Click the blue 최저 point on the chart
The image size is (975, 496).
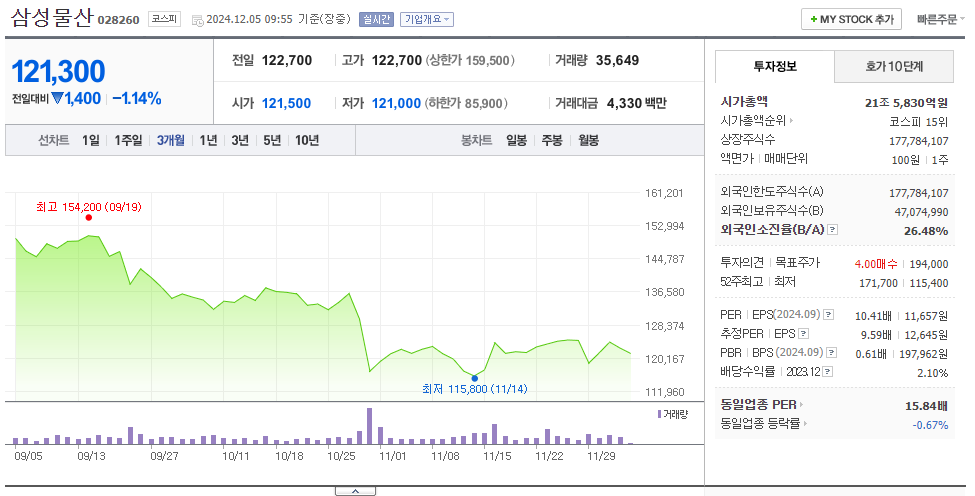click(474, 379)
